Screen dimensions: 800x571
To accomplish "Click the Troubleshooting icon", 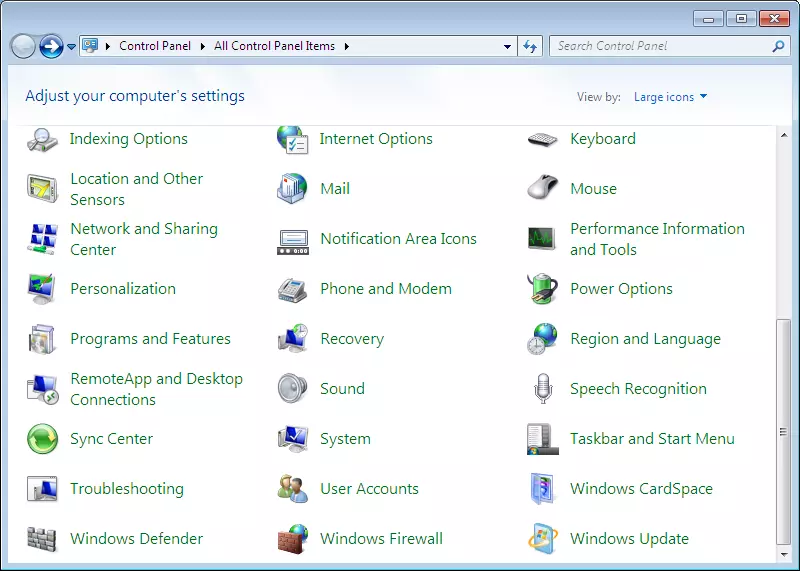I will (42, 489).
